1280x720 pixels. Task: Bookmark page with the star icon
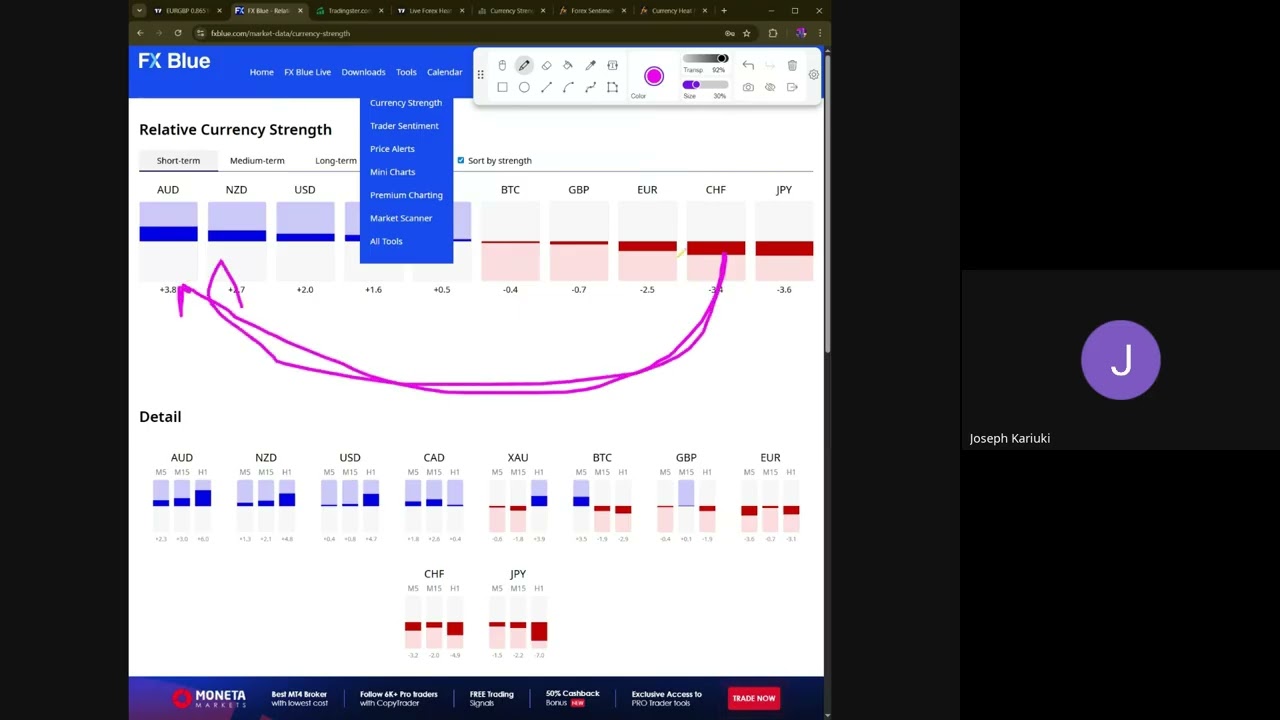point(746,33)
